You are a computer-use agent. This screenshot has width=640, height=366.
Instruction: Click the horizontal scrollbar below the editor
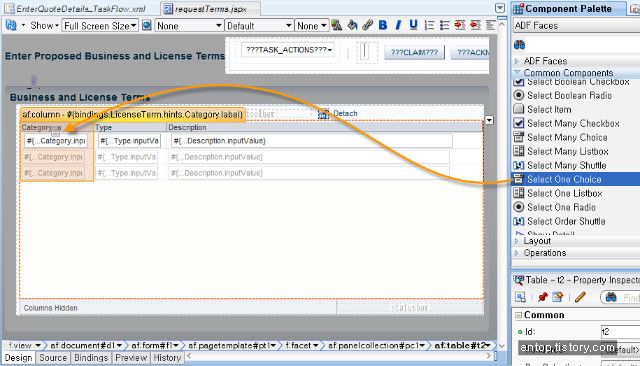pos(338,356)
